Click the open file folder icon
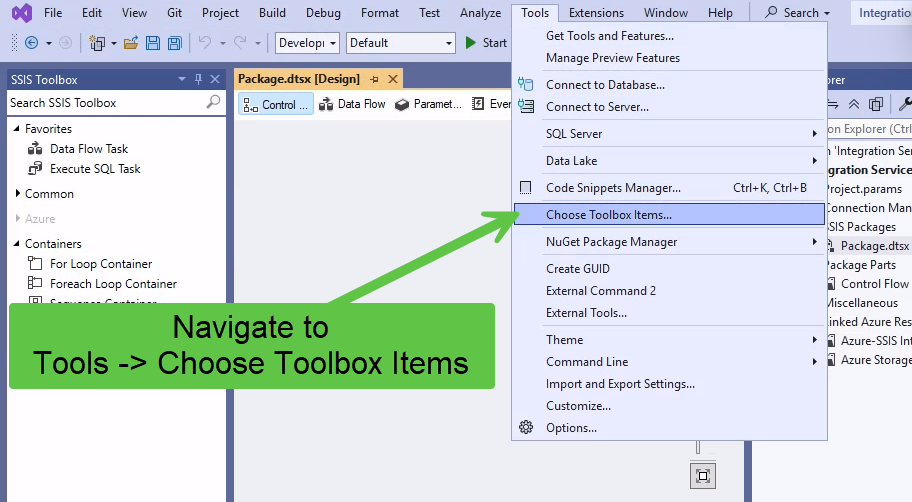The height and width of the screenshot is (502, 912). click(131, 42)
